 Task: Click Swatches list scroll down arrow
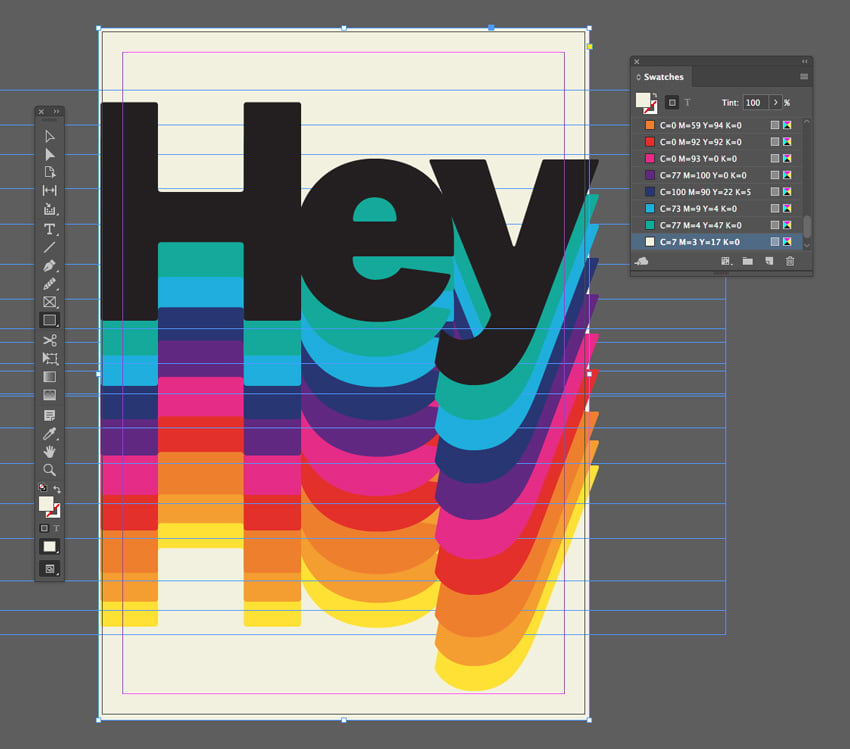tap(807, 246)
